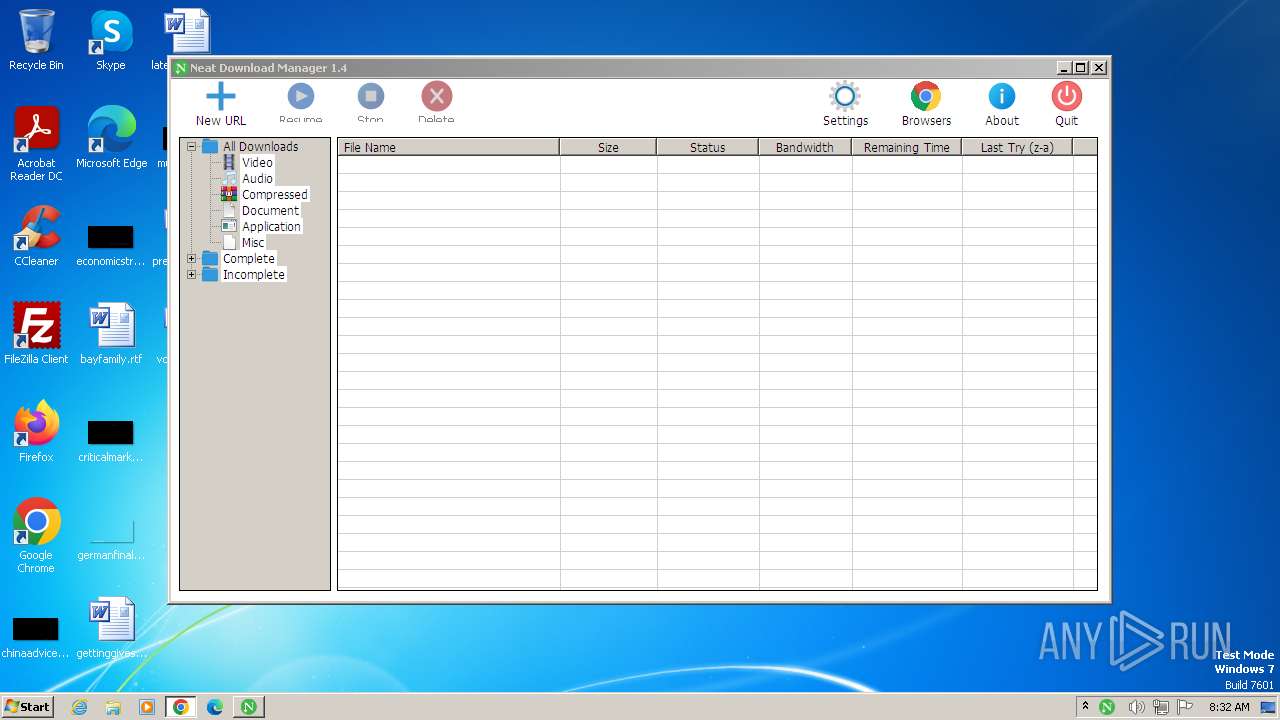Click the Resume toolbar button
This screenshot has width=1280, height=720.
300,104
